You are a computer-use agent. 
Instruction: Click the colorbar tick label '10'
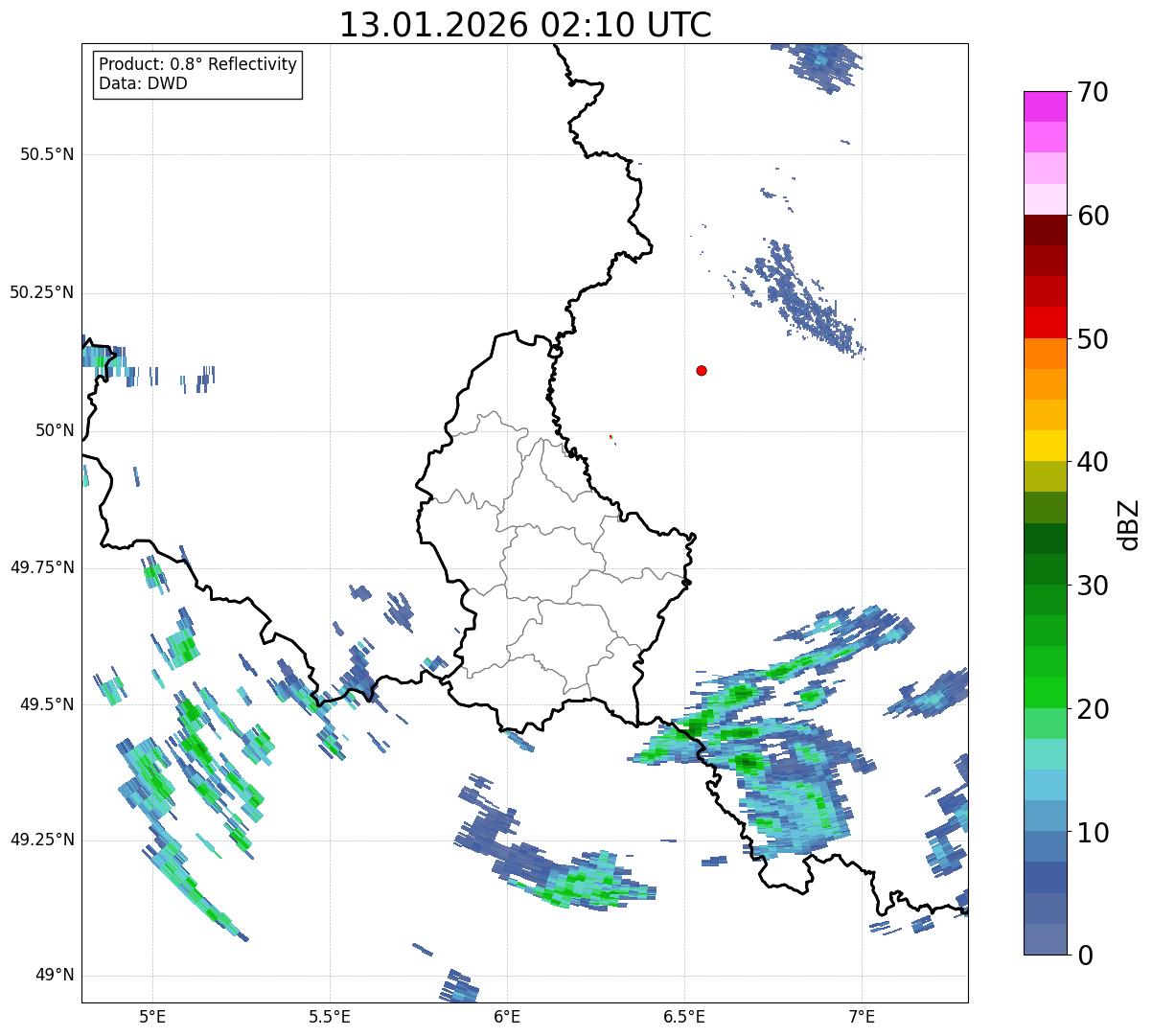pyautogui.click(x=1095, y=832)
